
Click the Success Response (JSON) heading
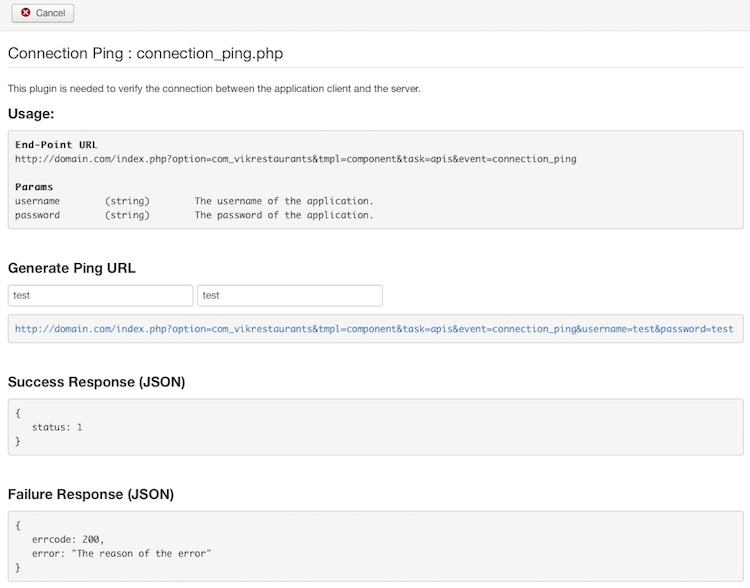pyautogui.click(x=97, y=382)
